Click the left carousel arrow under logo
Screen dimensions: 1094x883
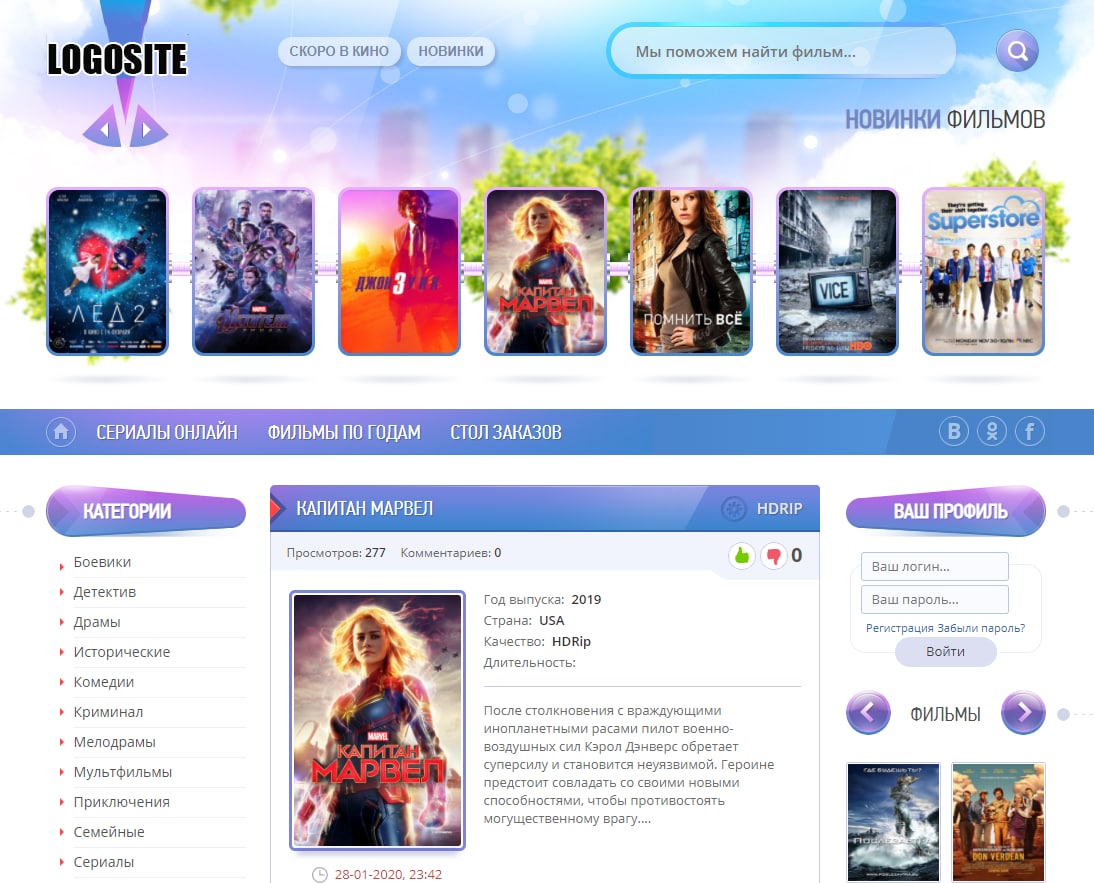(103, 129)
